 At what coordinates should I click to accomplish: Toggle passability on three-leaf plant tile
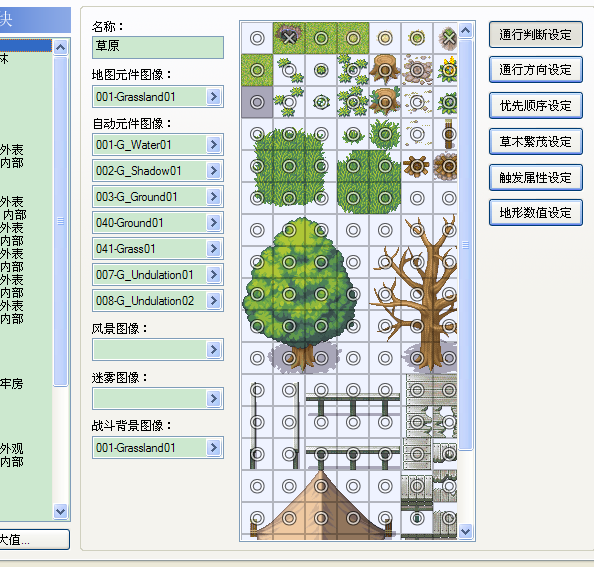(289, 102)
